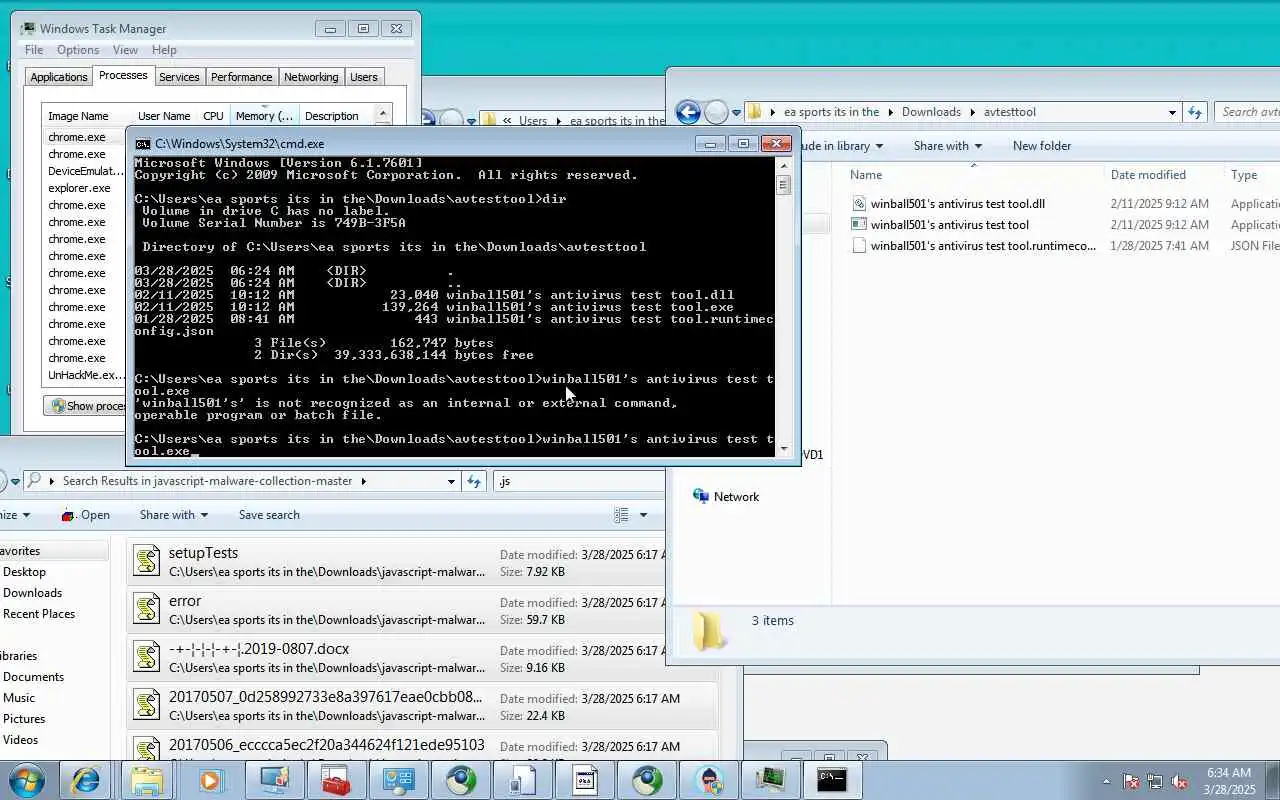Open Options menu in Task Manager

point(78,50)
